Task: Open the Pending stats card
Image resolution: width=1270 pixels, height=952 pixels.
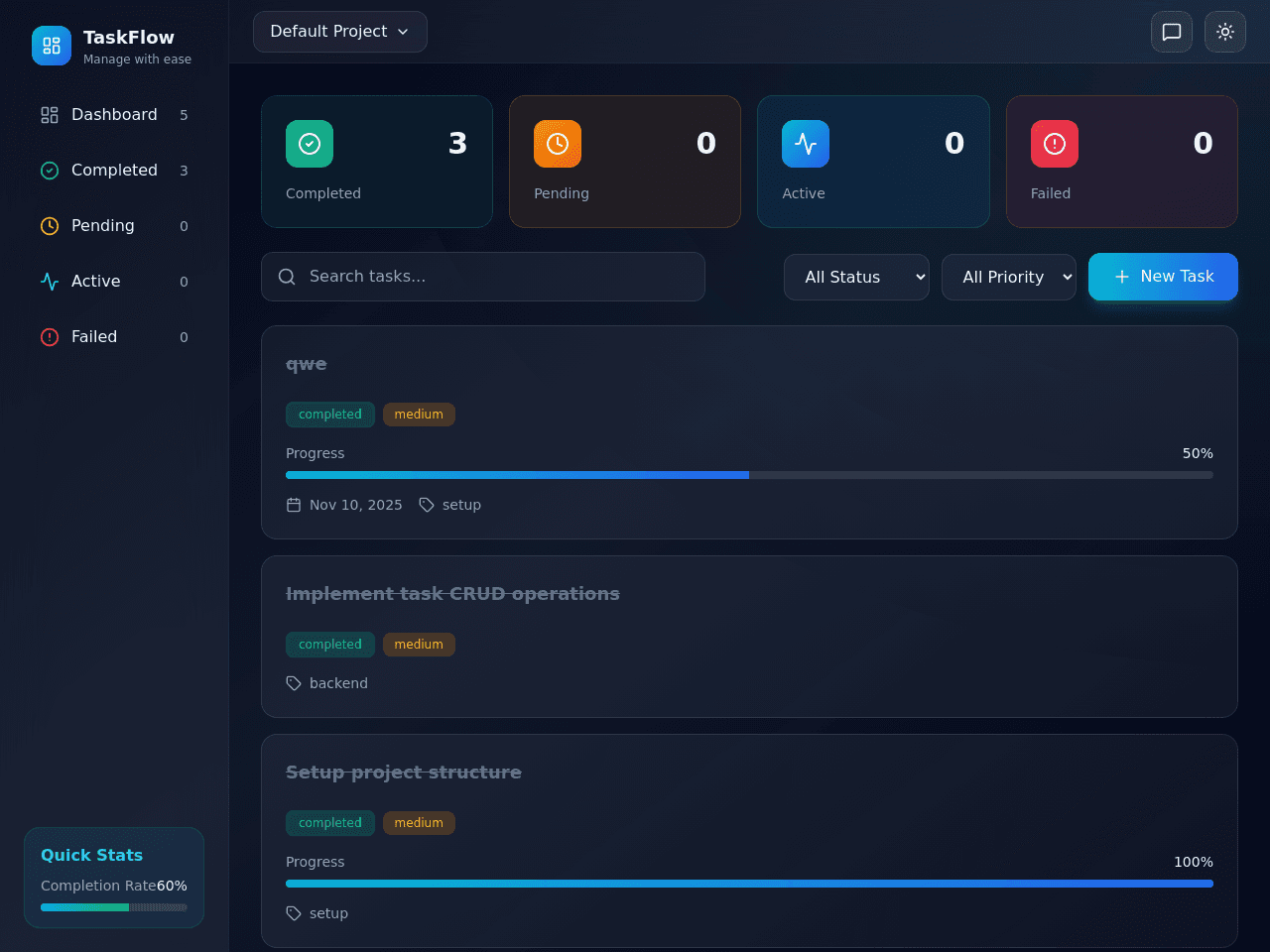Action: (625, 162)
